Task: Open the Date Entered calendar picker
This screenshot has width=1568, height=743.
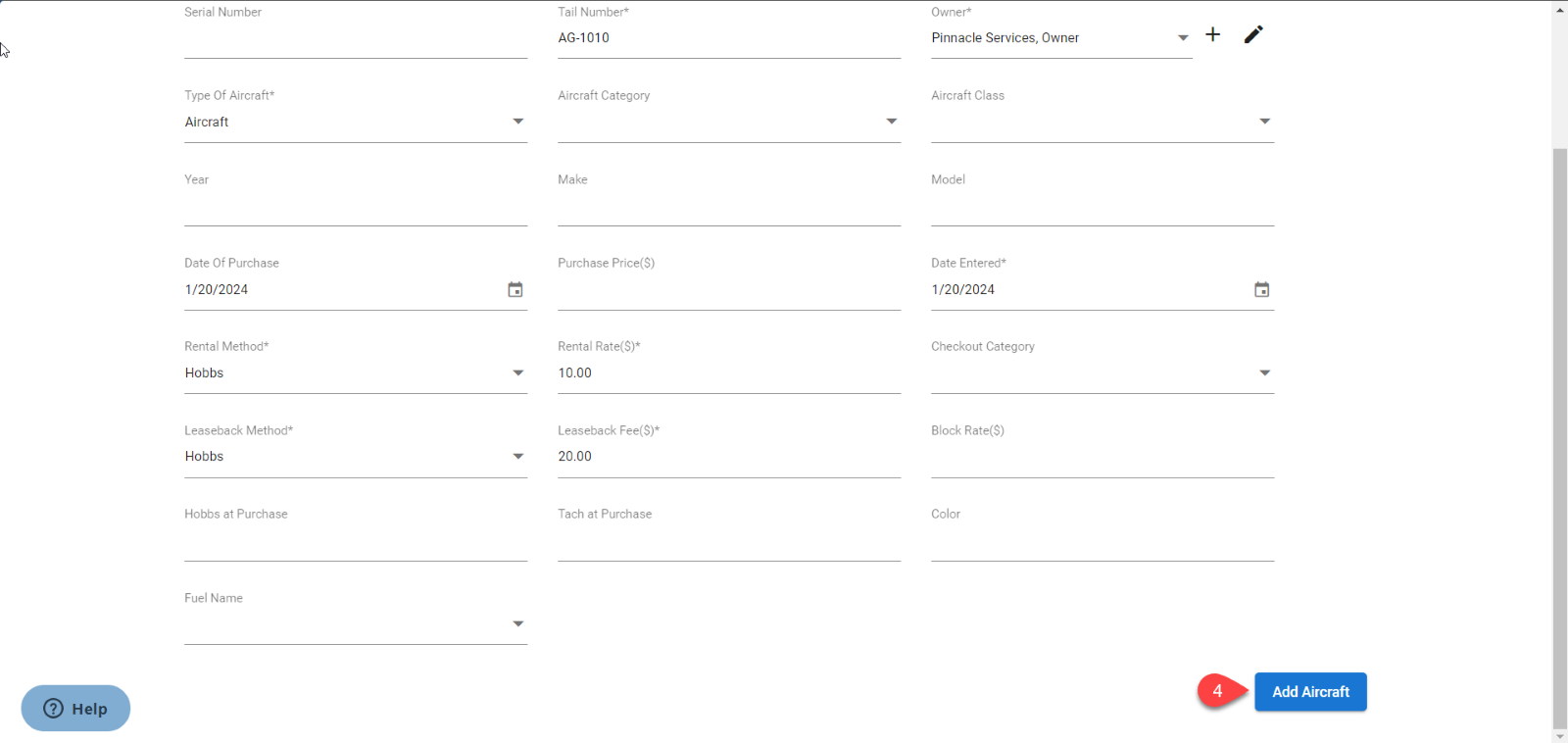Action: click(1261, 289)
